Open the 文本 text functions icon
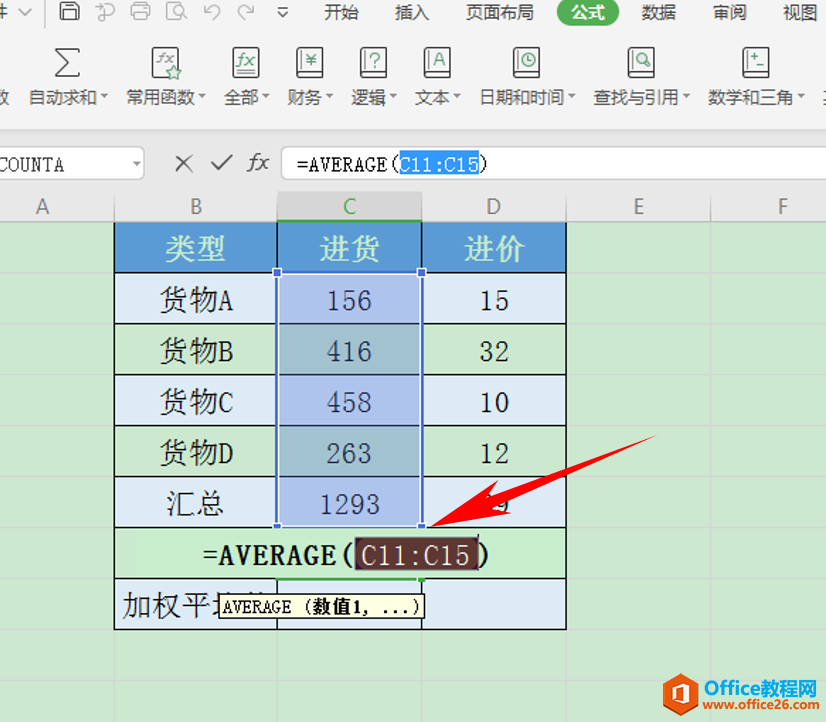826x722 pixels. coord(437,63)
